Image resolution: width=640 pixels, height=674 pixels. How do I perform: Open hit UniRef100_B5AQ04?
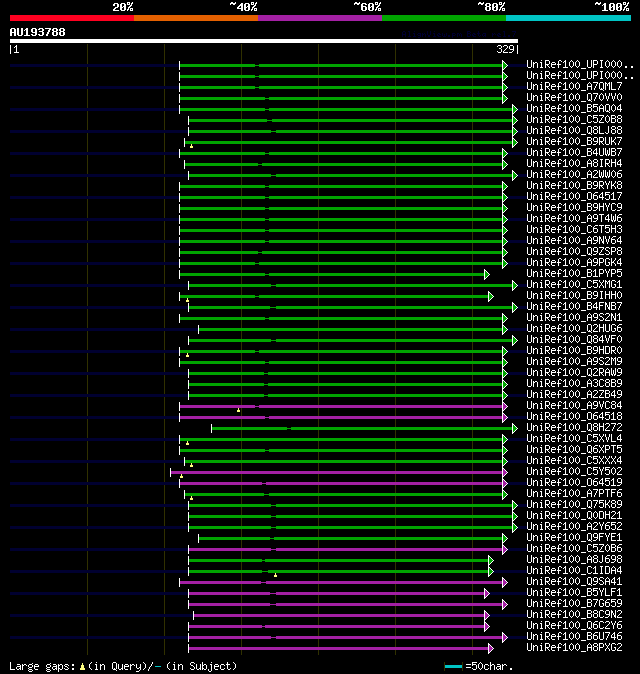click(574, 108)
